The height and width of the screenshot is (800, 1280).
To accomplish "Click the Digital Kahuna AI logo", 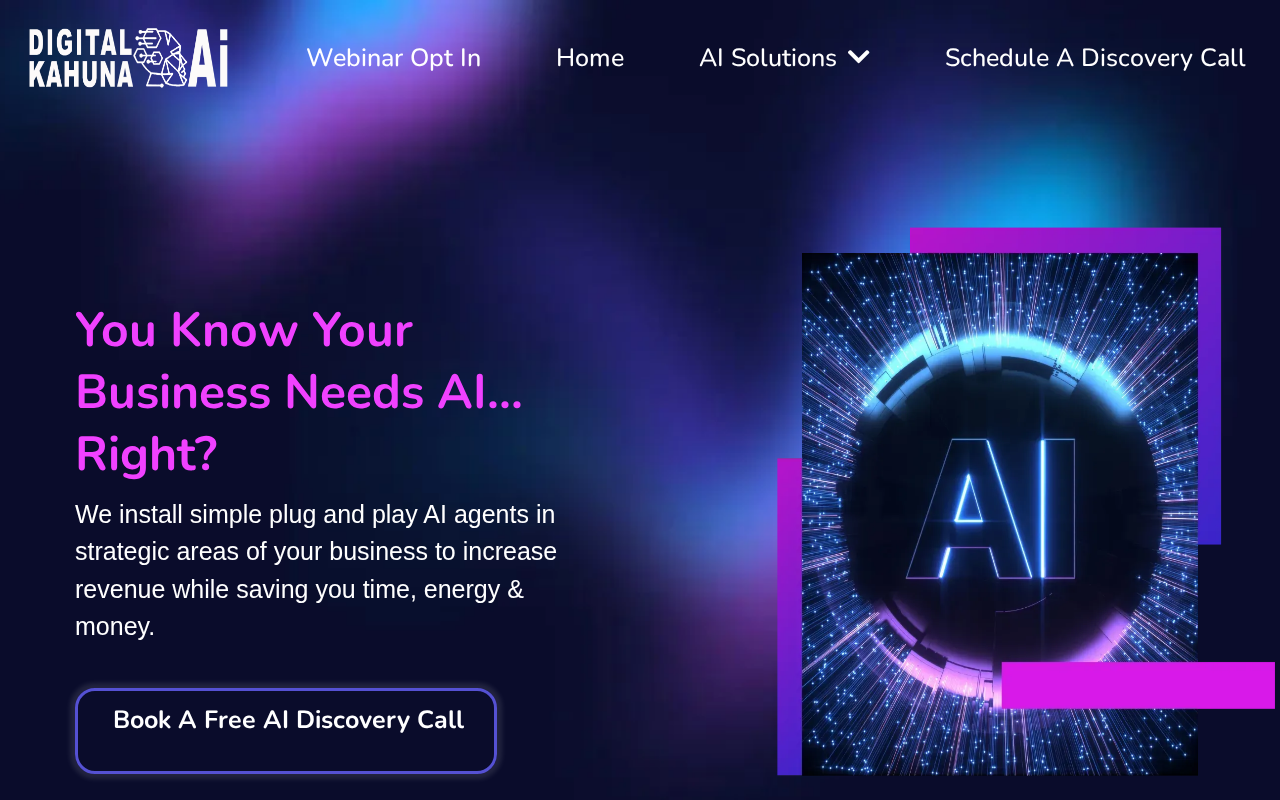I will pos(128,58).
